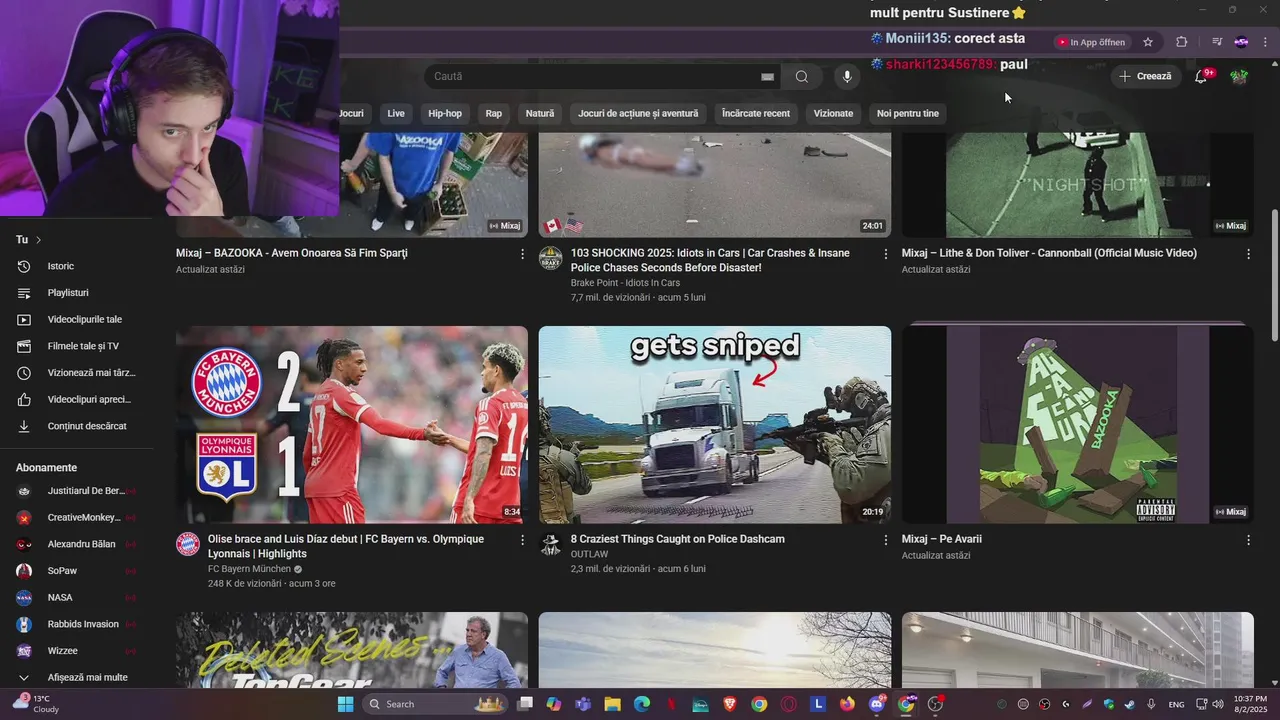Open the on-screen keyboard icon in search
The image size is (1280, 720).
click(x=767, y=77)
